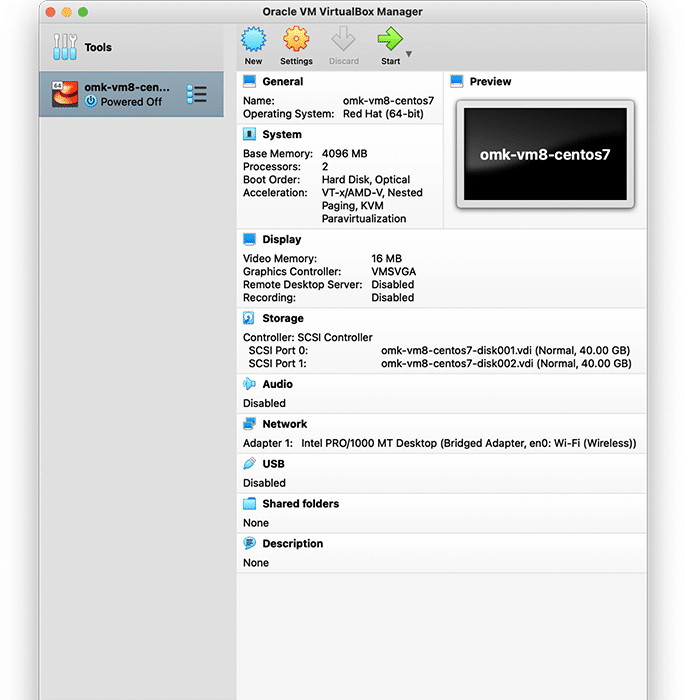Image resolution: width=700 pixels, height=700 pixels.
Task: Click the Preview heading label
Action: tap(490, 82)
